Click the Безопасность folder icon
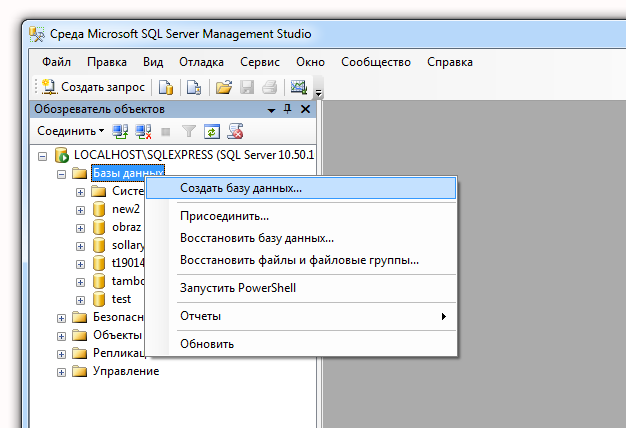Viewport: 626px width, 428px height. pos(79,317)
